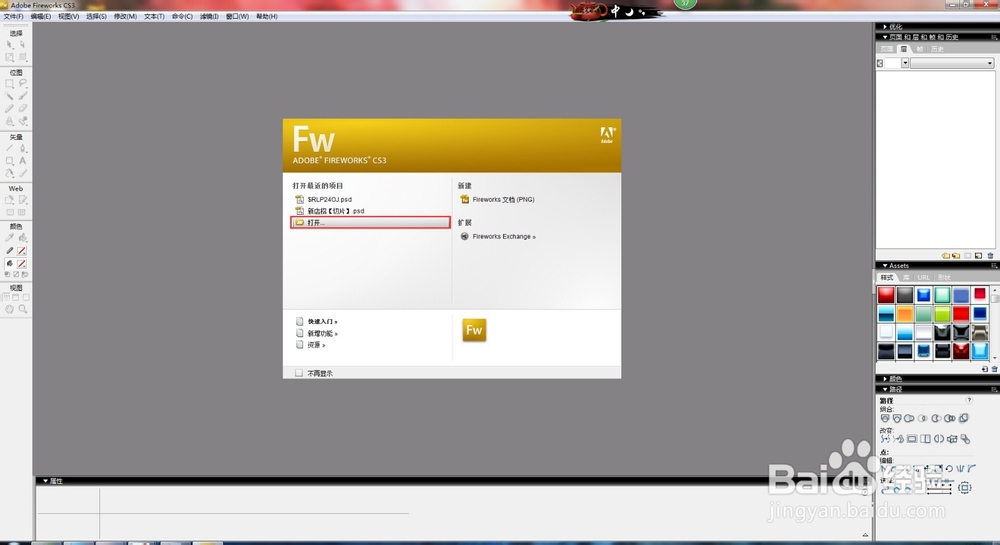This screenshot has width=1000, height=545.
Task: Collapse the Assets panel
Action: pos(885,265)
